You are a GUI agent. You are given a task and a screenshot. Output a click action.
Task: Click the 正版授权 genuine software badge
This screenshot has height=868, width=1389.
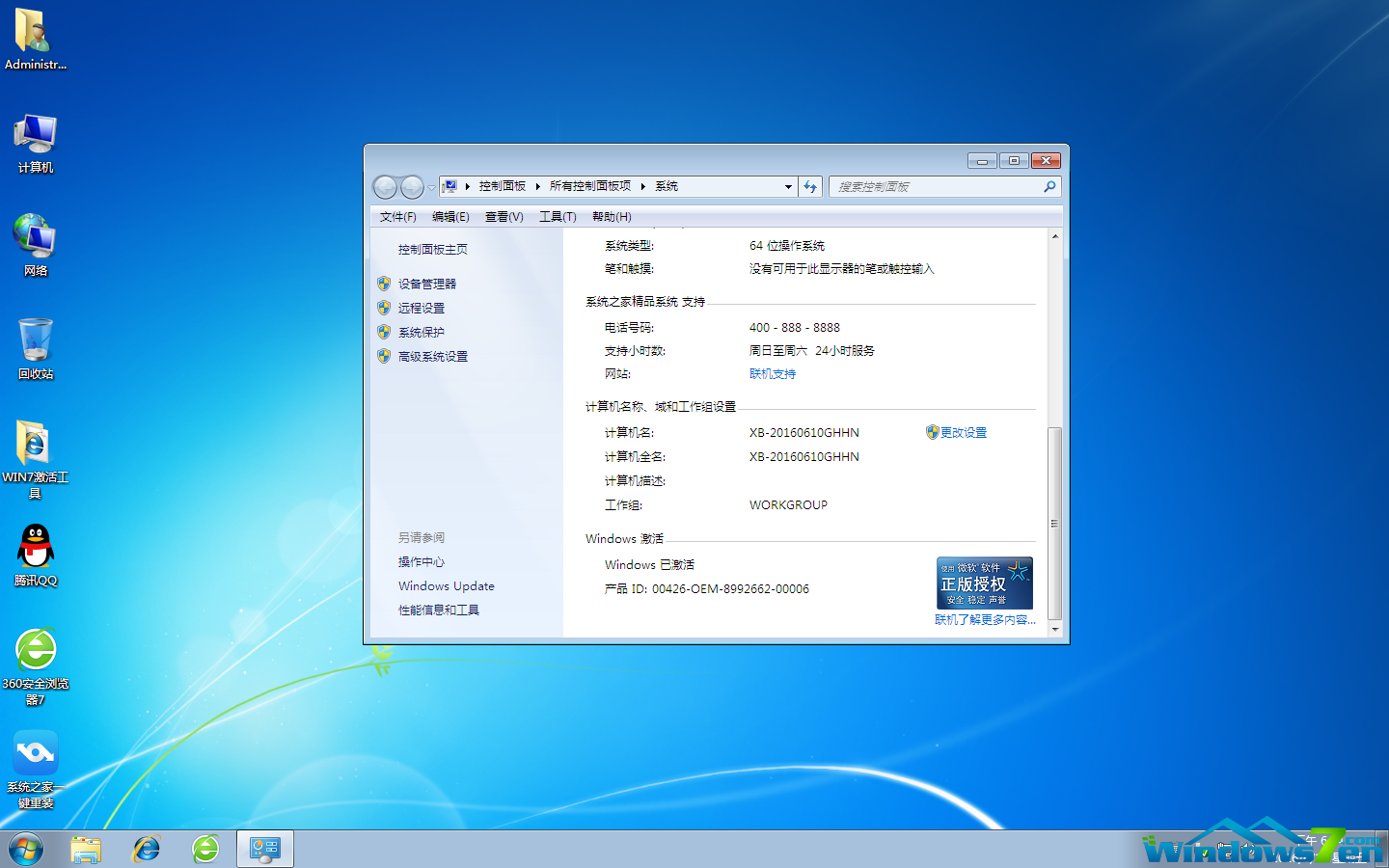pos(984,583)
